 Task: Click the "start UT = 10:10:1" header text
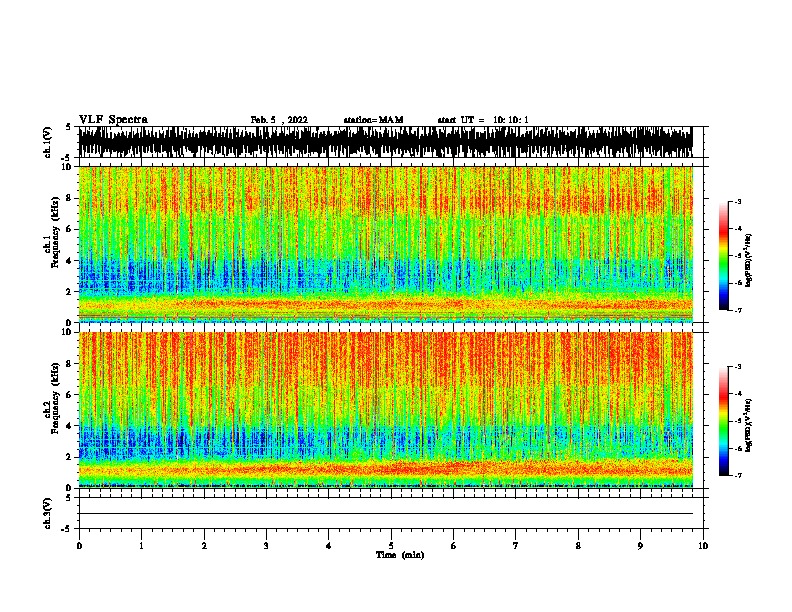[x=483, y=120]
